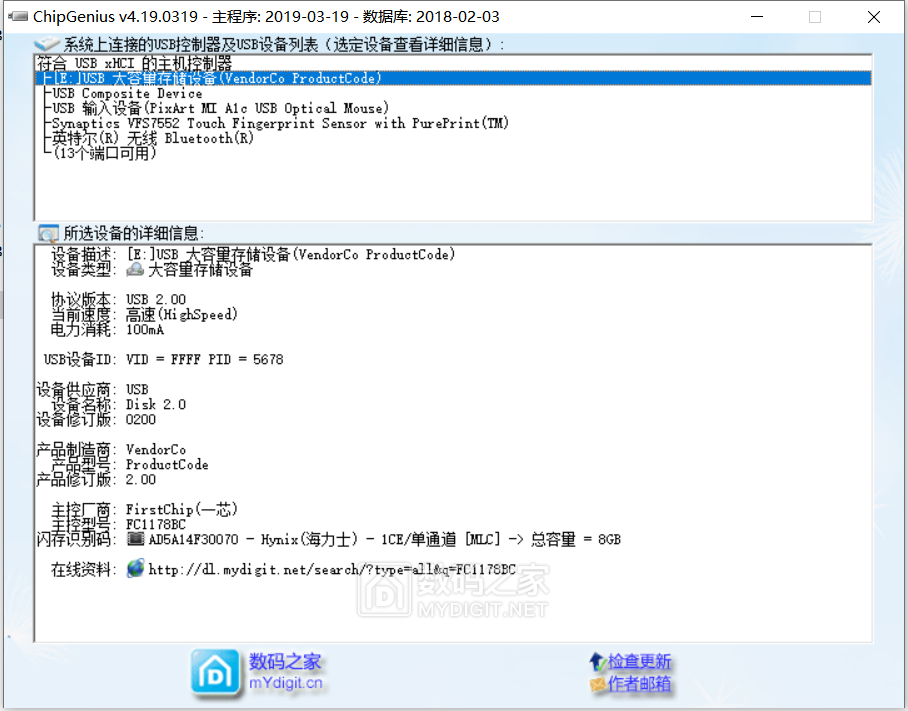Viewport: 908px width, 711px height.
Task: Select the Intel wireless Bluetooth device entry
Action: (x=153, y=138)
